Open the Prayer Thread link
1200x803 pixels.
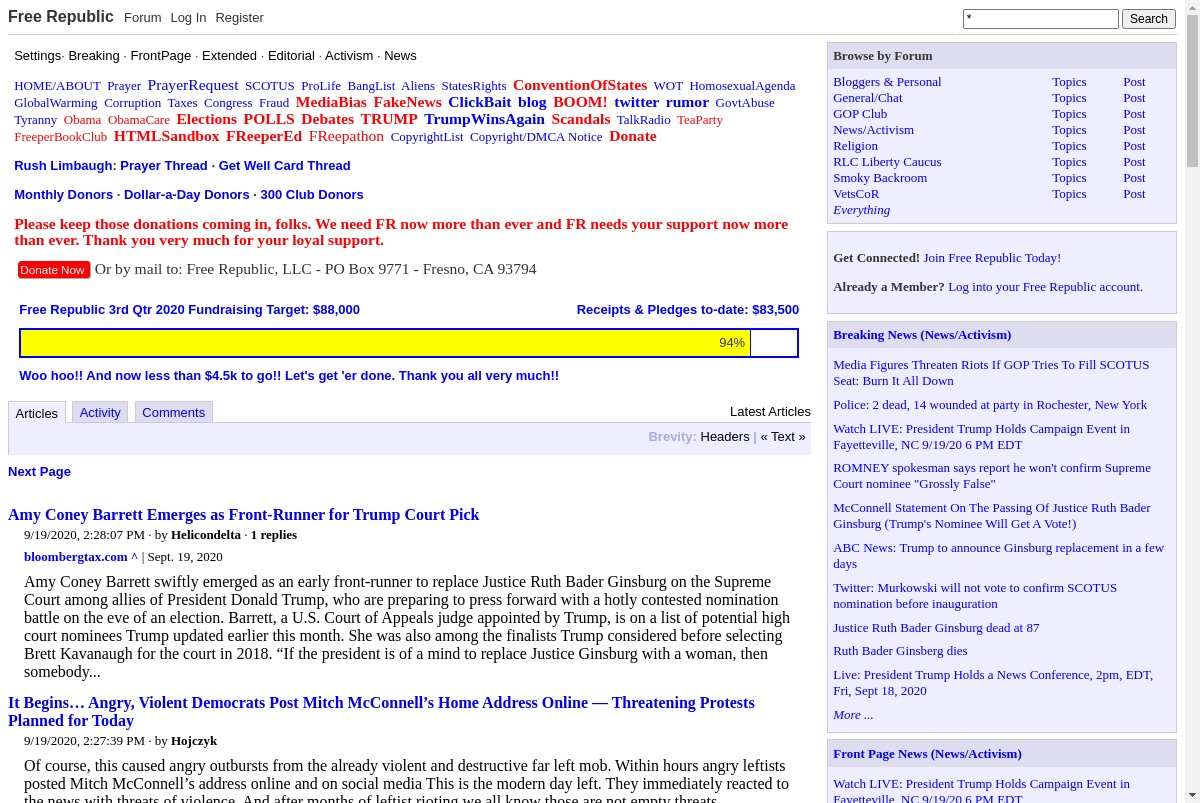pyautogui.click(x=164, y=166)
